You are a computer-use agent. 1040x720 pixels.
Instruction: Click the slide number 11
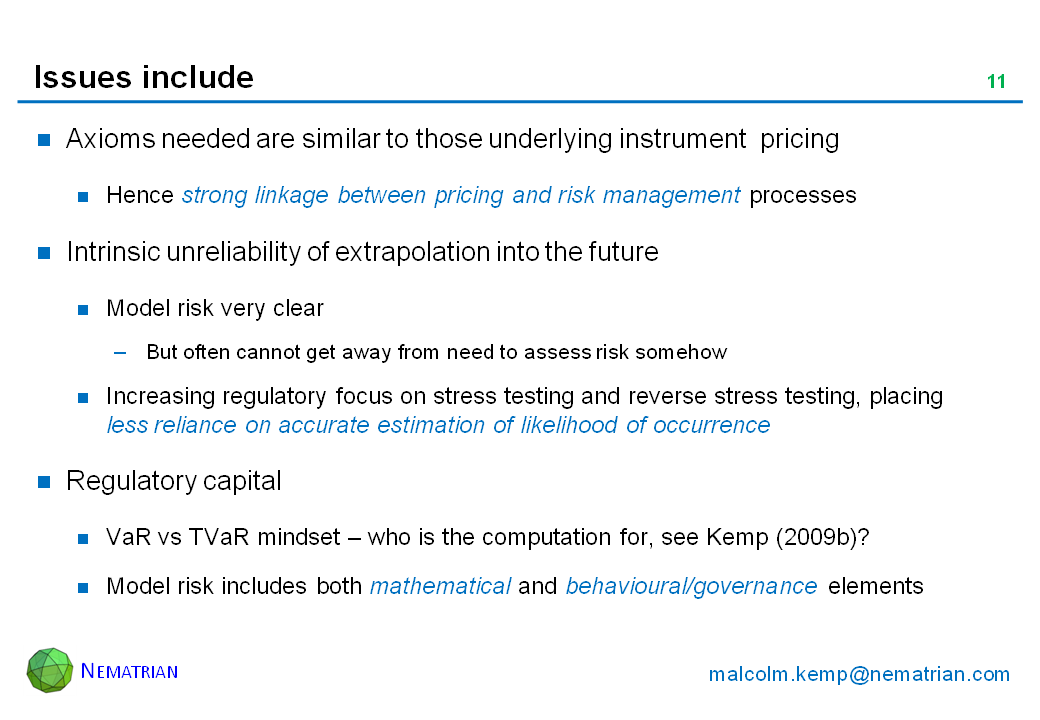(x=996, y=82)
